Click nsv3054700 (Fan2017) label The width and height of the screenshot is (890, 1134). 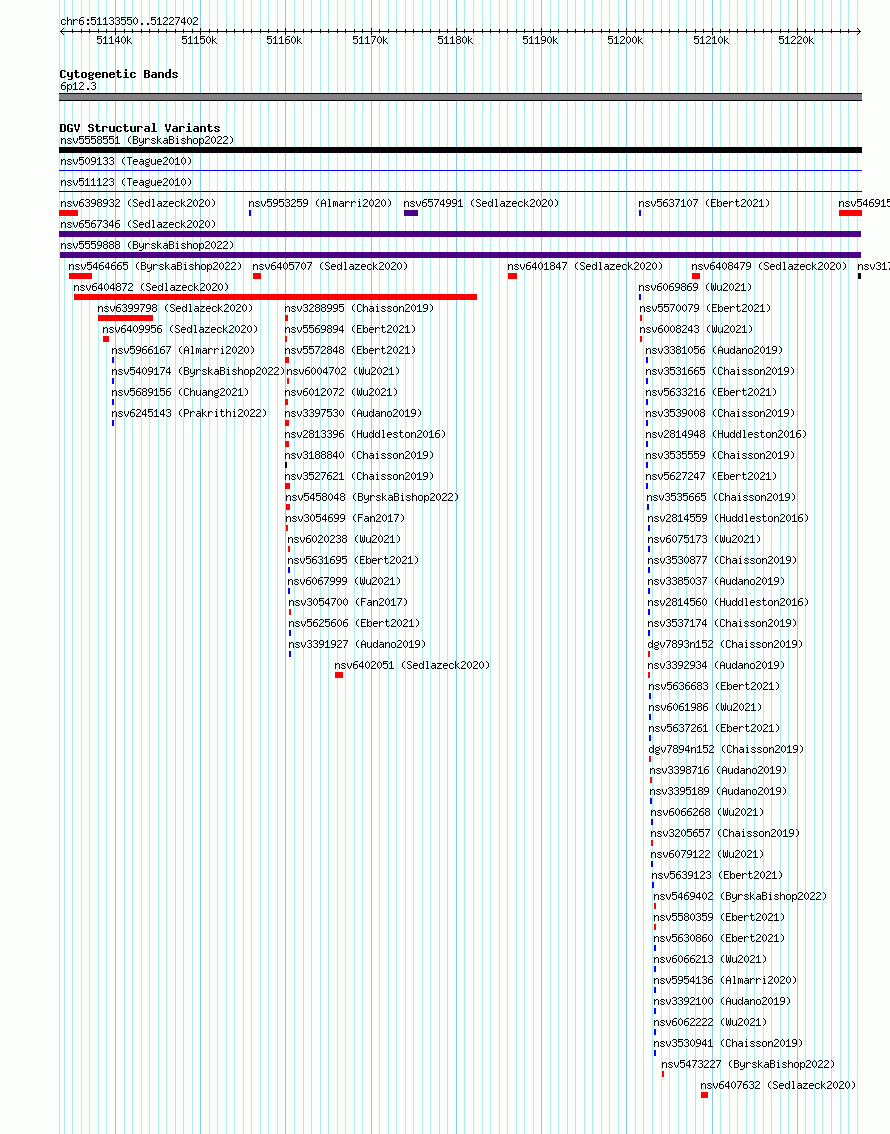click(x=348, y=602)
